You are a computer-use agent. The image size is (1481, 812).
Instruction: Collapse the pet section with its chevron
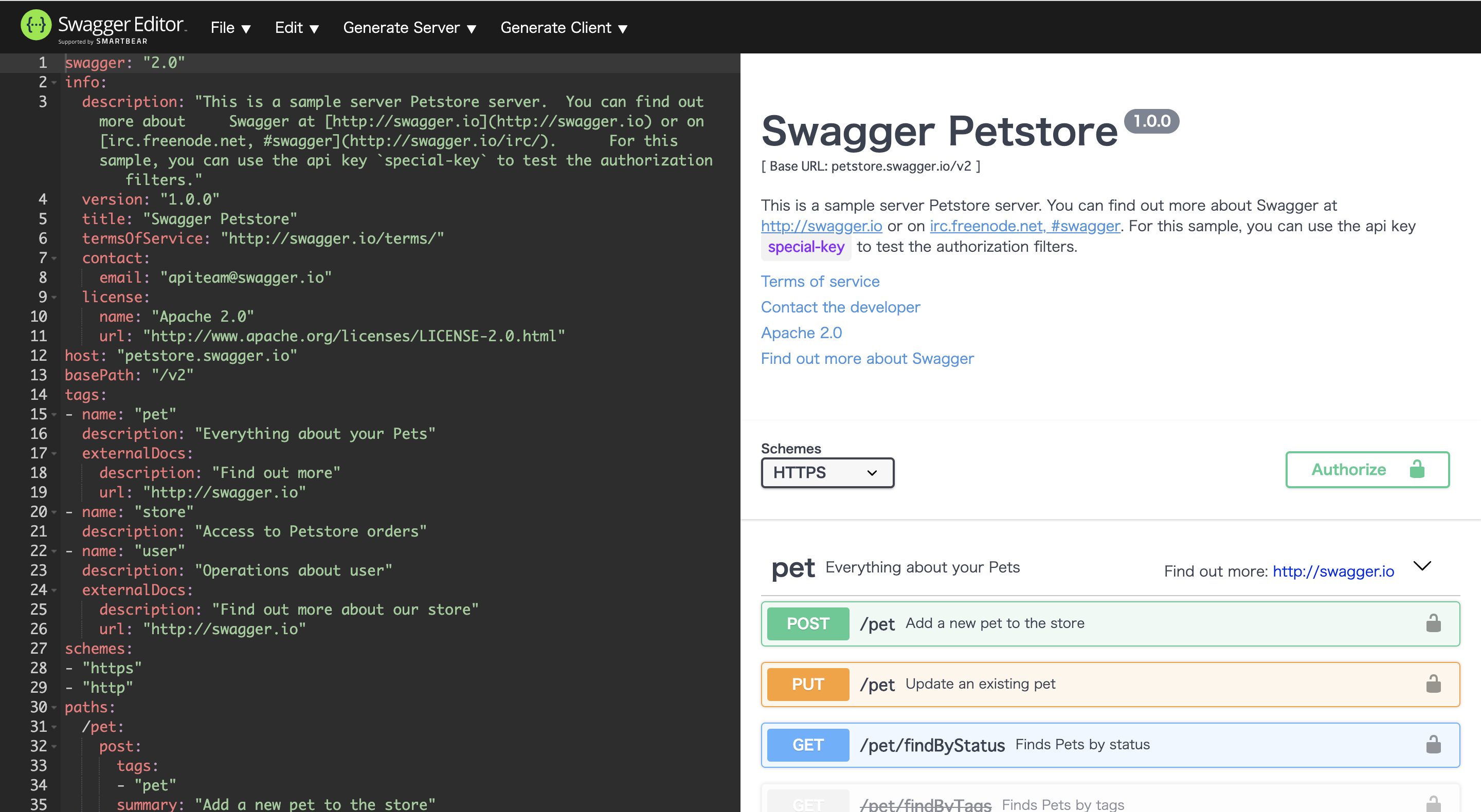(x=1422, y=566)
